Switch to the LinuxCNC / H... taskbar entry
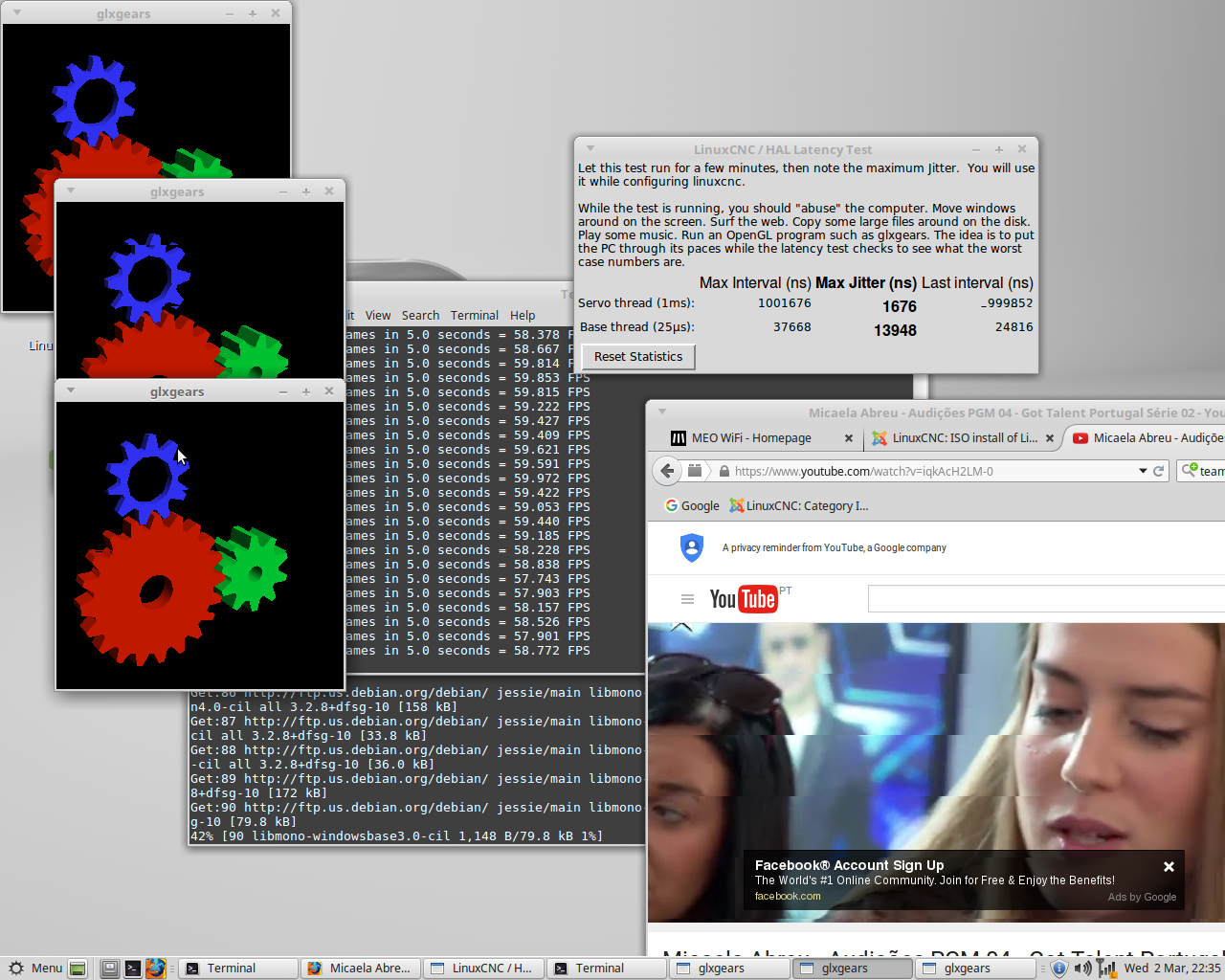This screenshot has height=980, width=1225. coord(483,969)
